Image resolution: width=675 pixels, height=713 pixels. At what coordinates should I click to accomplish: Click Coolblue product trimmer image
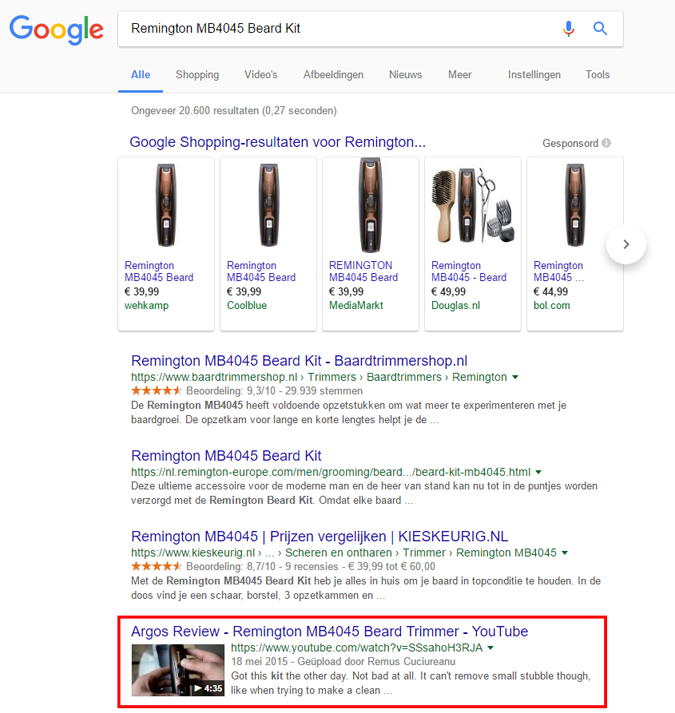pos(268,205)
